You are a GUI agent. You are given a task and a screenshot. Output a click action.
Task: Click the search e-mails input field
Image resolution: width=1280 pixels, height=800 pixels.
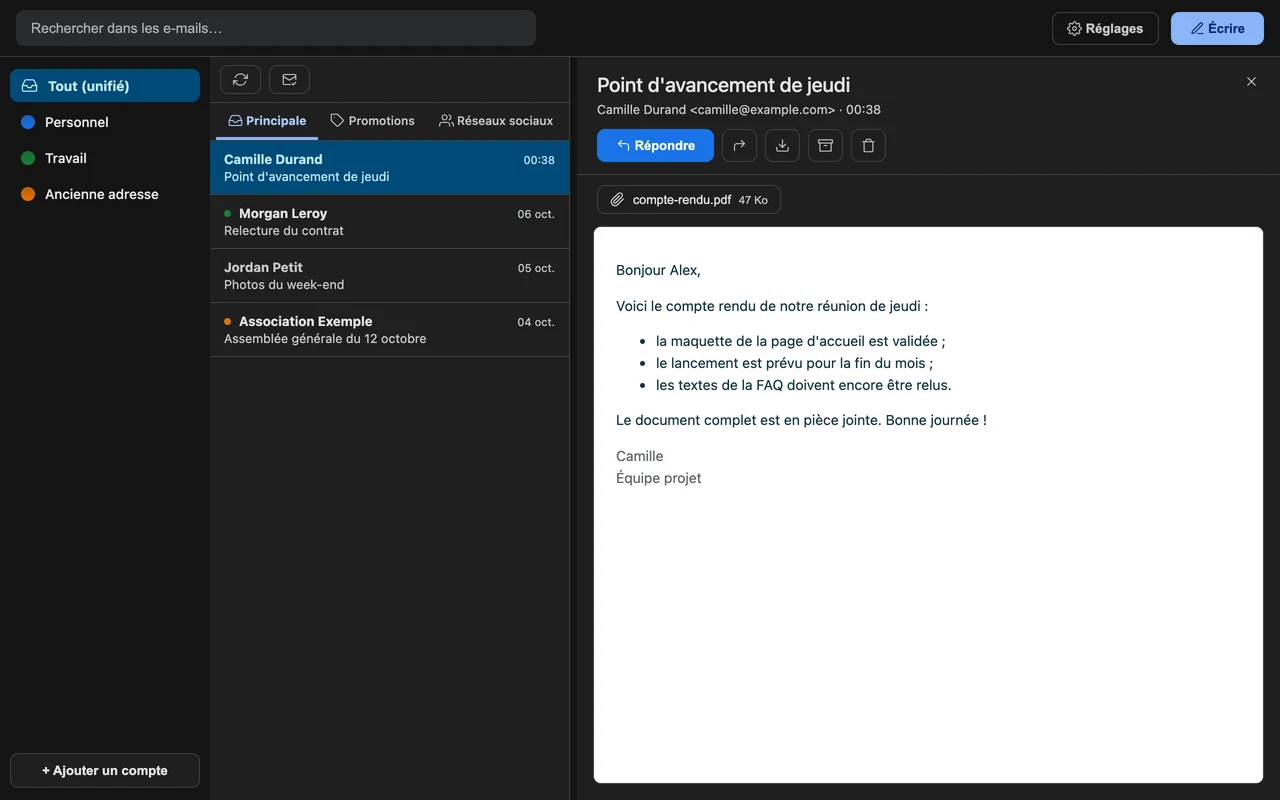pos(276,28)
